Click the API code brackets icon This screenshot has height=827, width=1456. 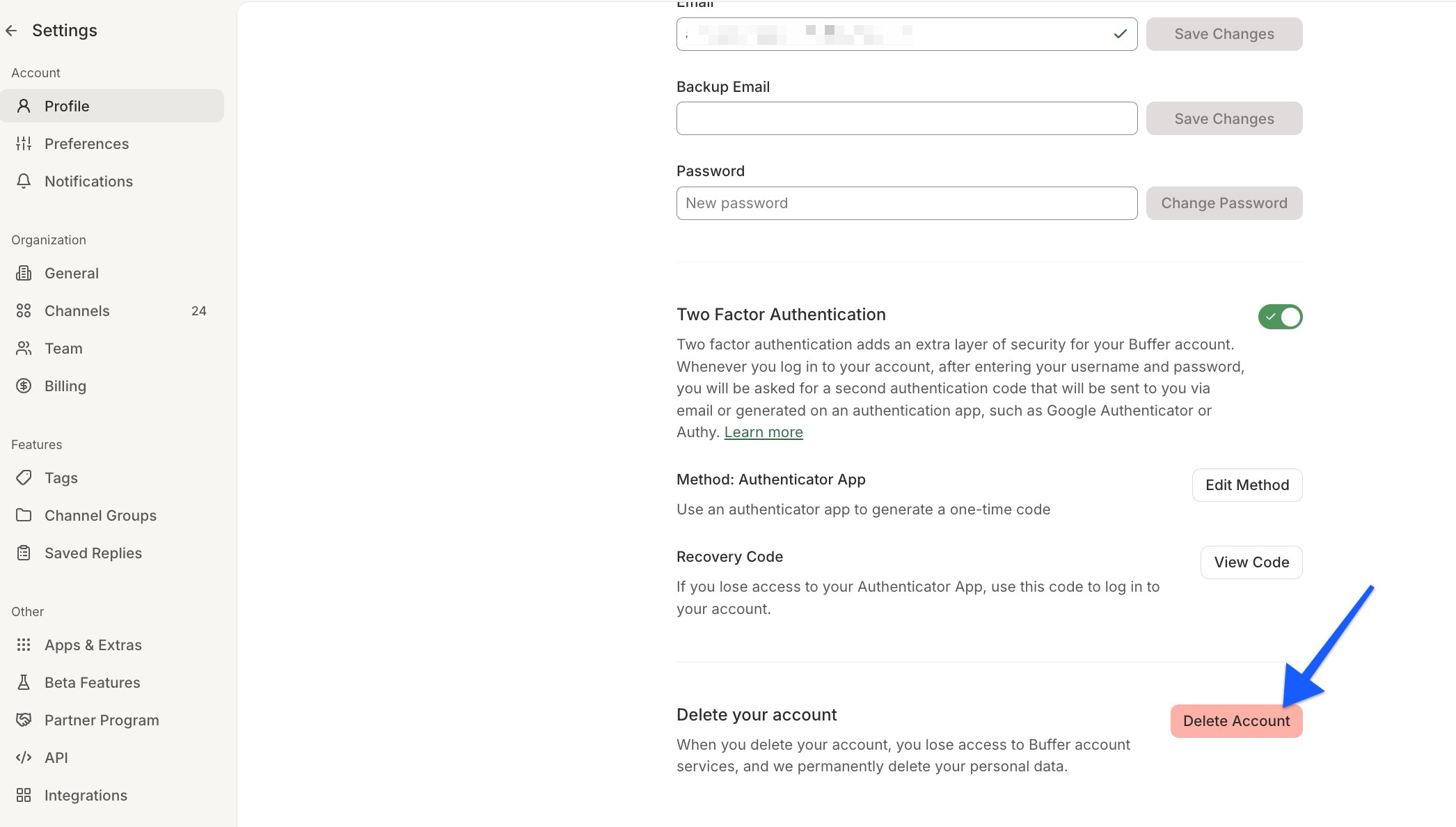24,757
